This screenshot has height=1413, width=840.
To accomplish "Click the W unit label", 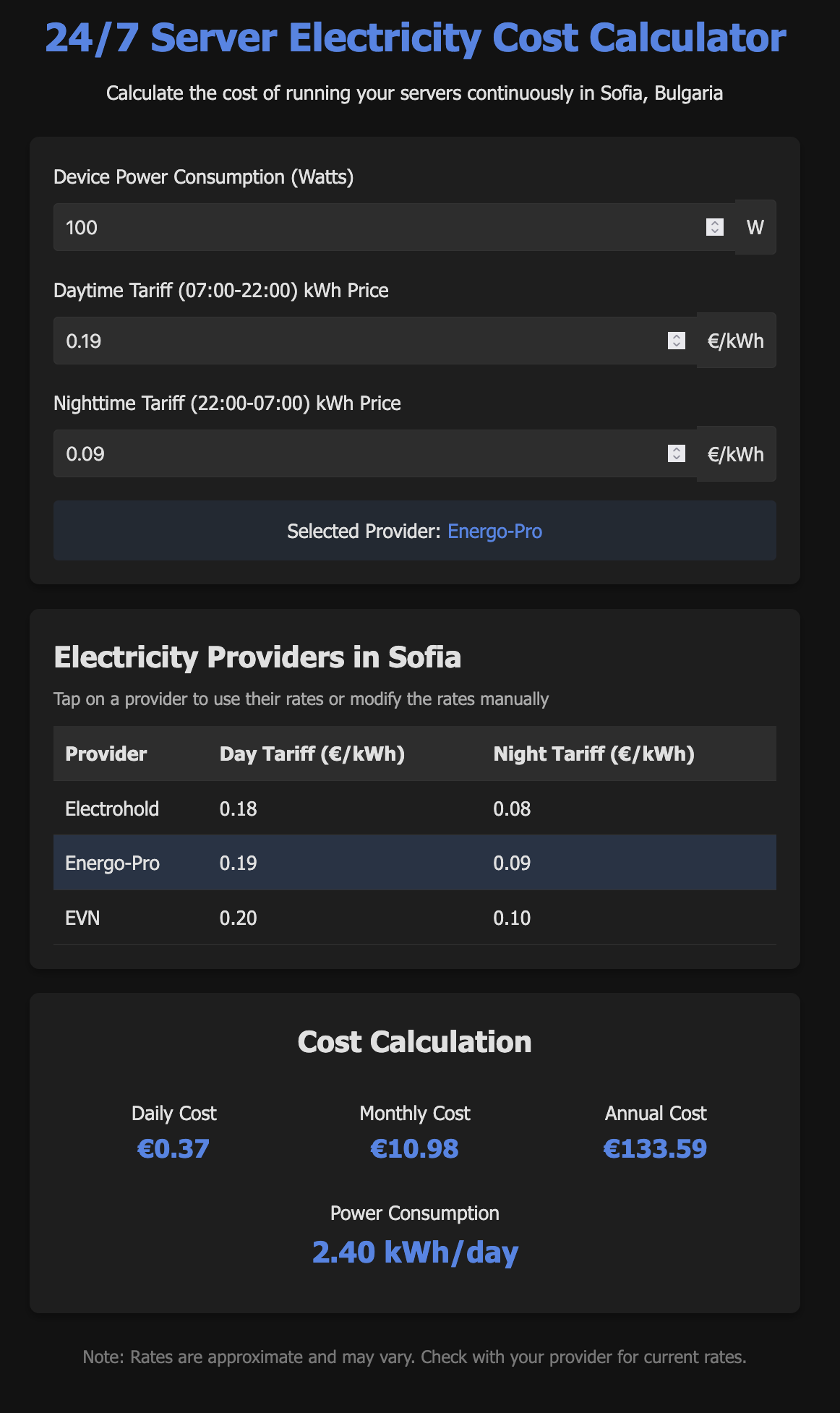I will pos(755,228).
